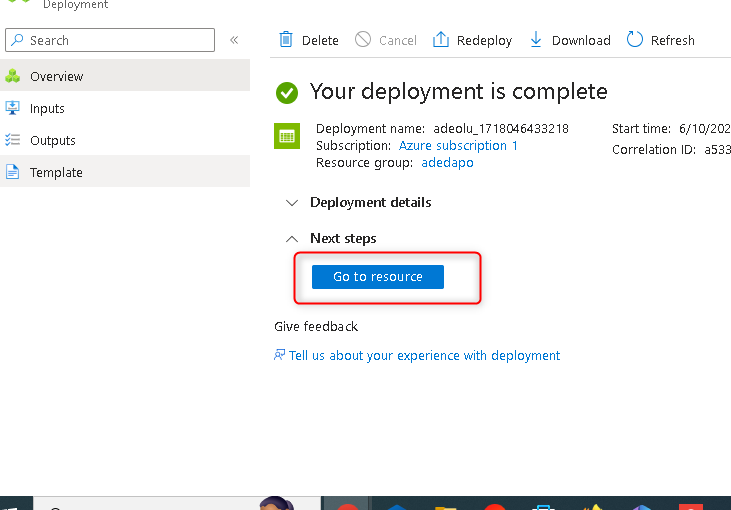Click the Overview sidebar icon
This screenshot has height=510, width=731.
[x=13, y=76]
